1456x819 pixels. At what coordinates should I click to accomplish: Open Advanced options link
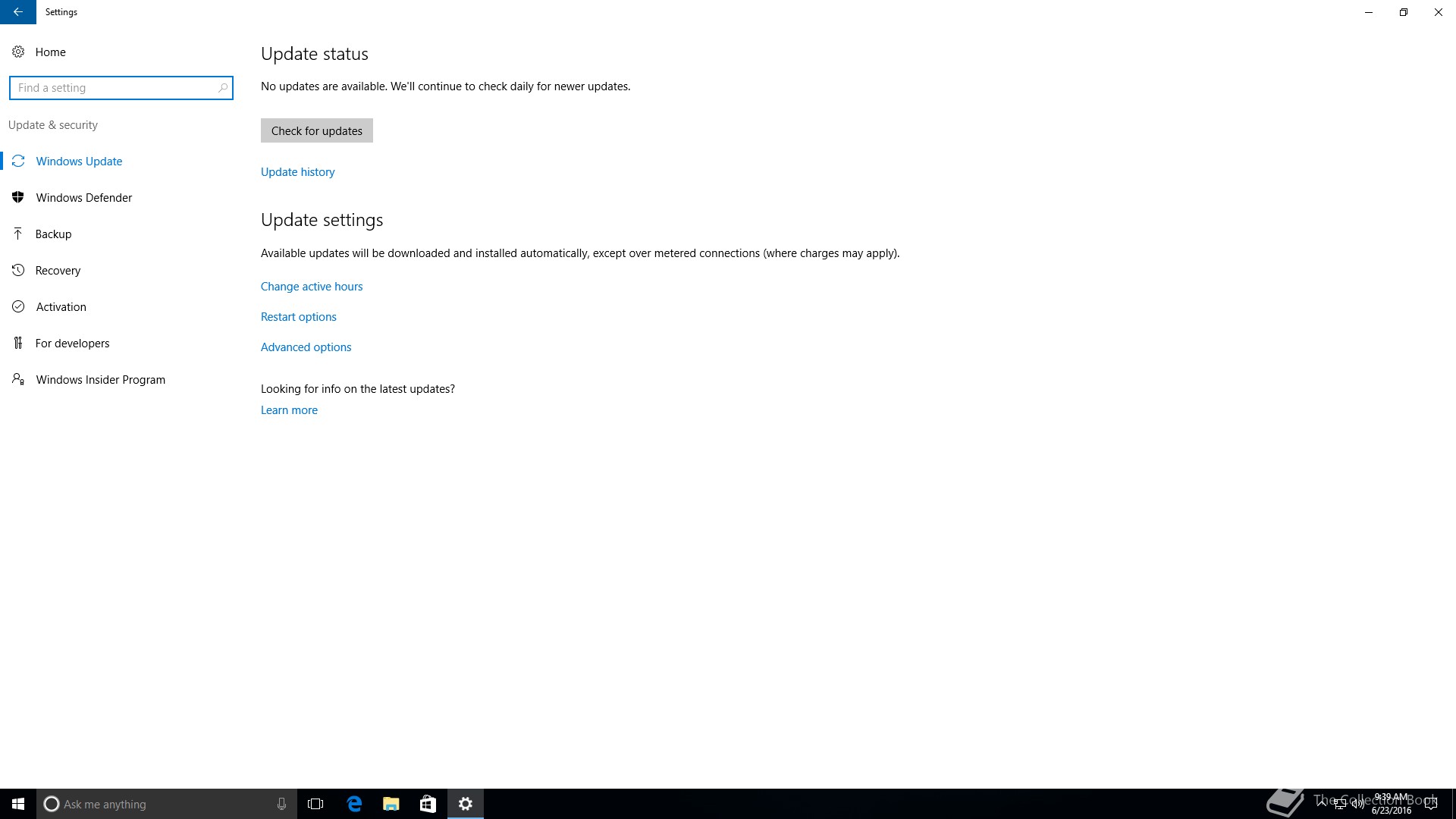(306, 347)
